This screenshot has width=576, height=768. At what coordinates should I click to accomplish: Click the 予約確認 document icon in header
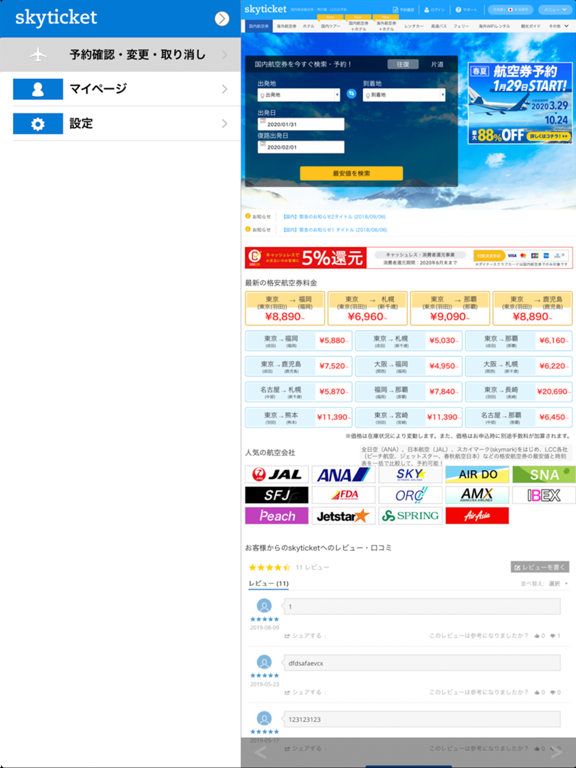point(395,10)
